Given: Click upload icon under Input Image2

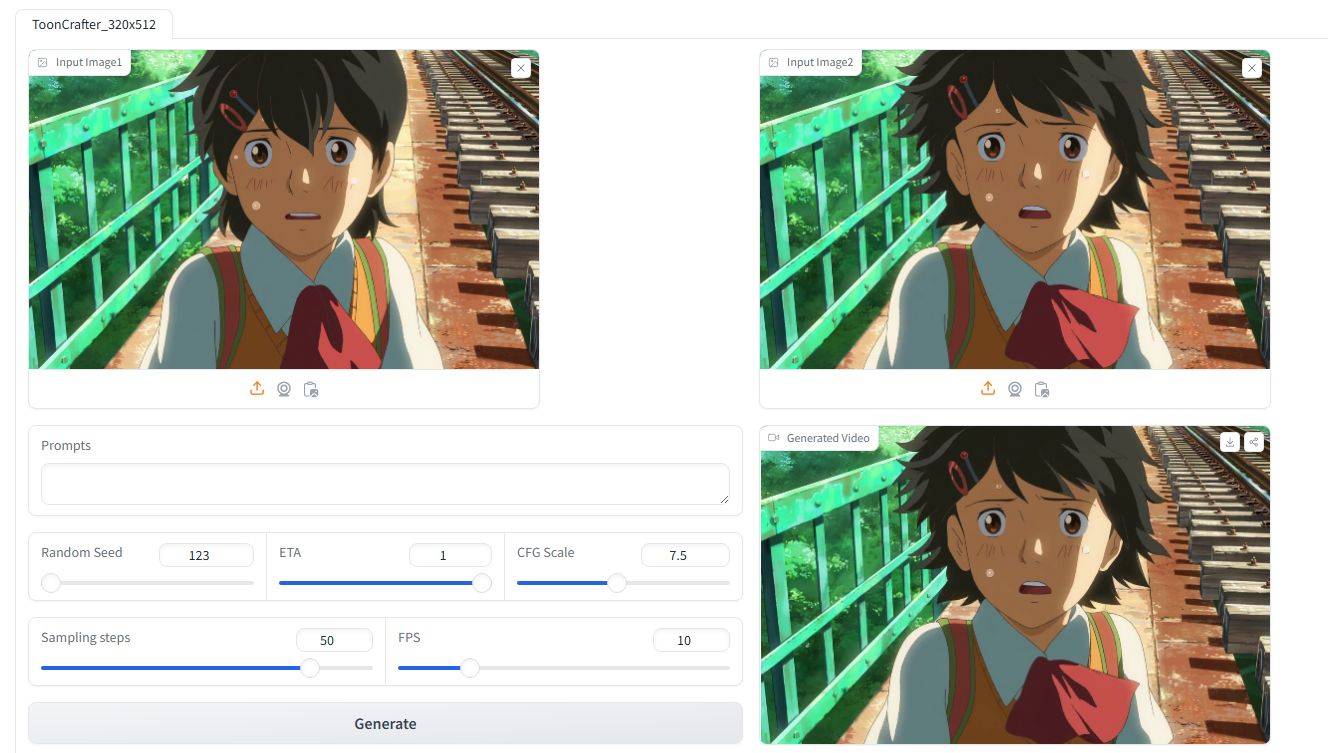Looking at the screenshot, I should click(988, 389).
